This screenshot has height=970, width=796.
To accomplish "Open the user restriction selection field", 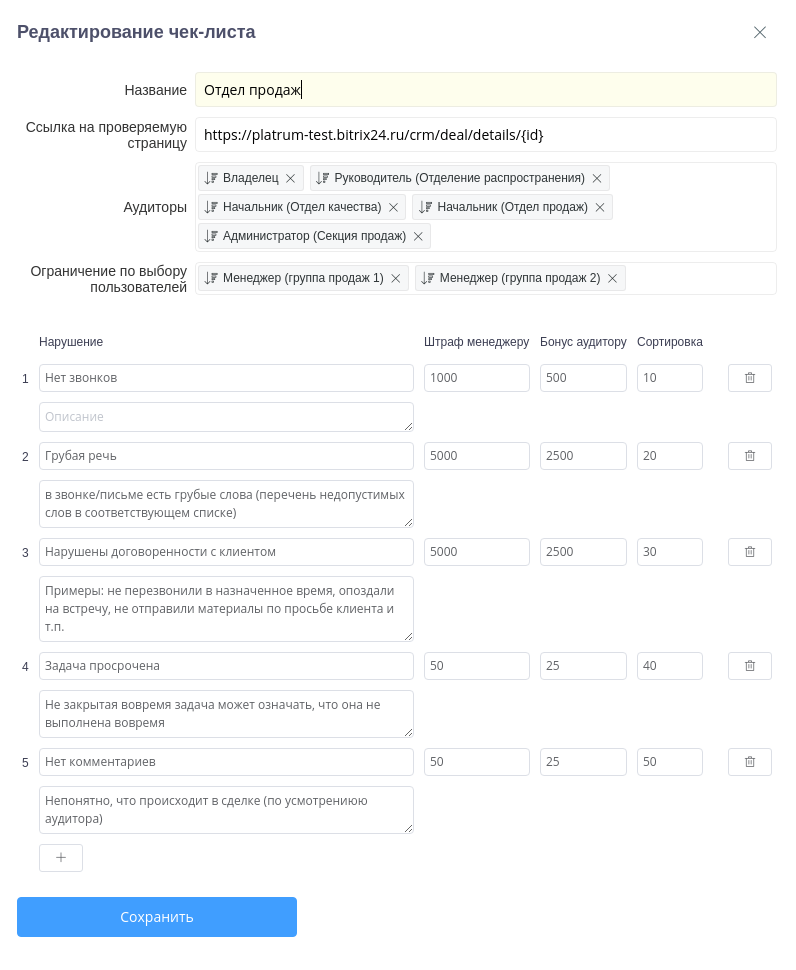I will click(x=700, y=278).
